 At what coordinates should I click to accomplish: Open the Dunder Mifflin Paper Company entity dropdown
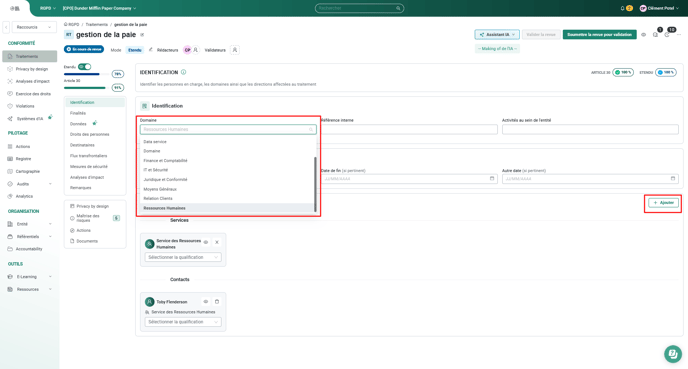(99, 8)
